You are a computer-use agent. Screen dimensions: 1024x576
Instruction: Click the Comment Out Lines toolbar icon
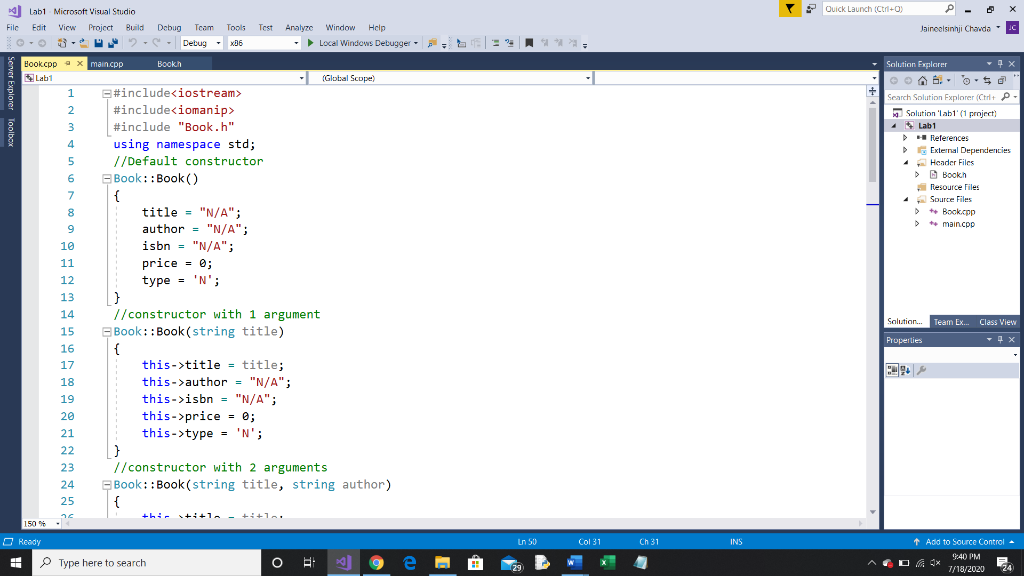click(495, 43)
